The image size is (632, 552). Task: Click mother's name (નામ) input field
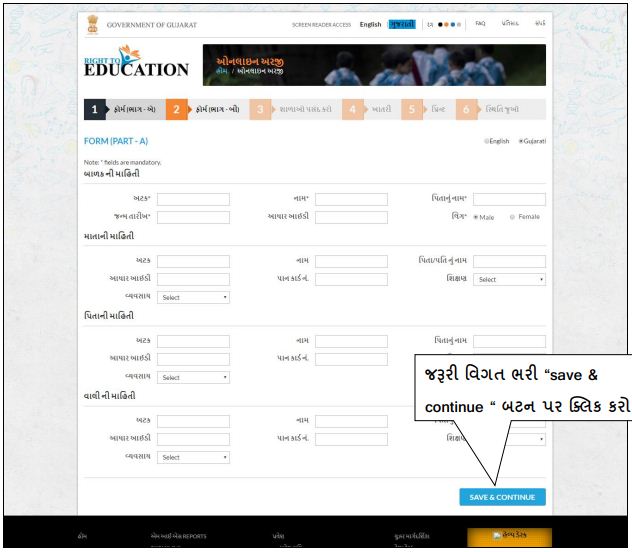tap(351, 261)
